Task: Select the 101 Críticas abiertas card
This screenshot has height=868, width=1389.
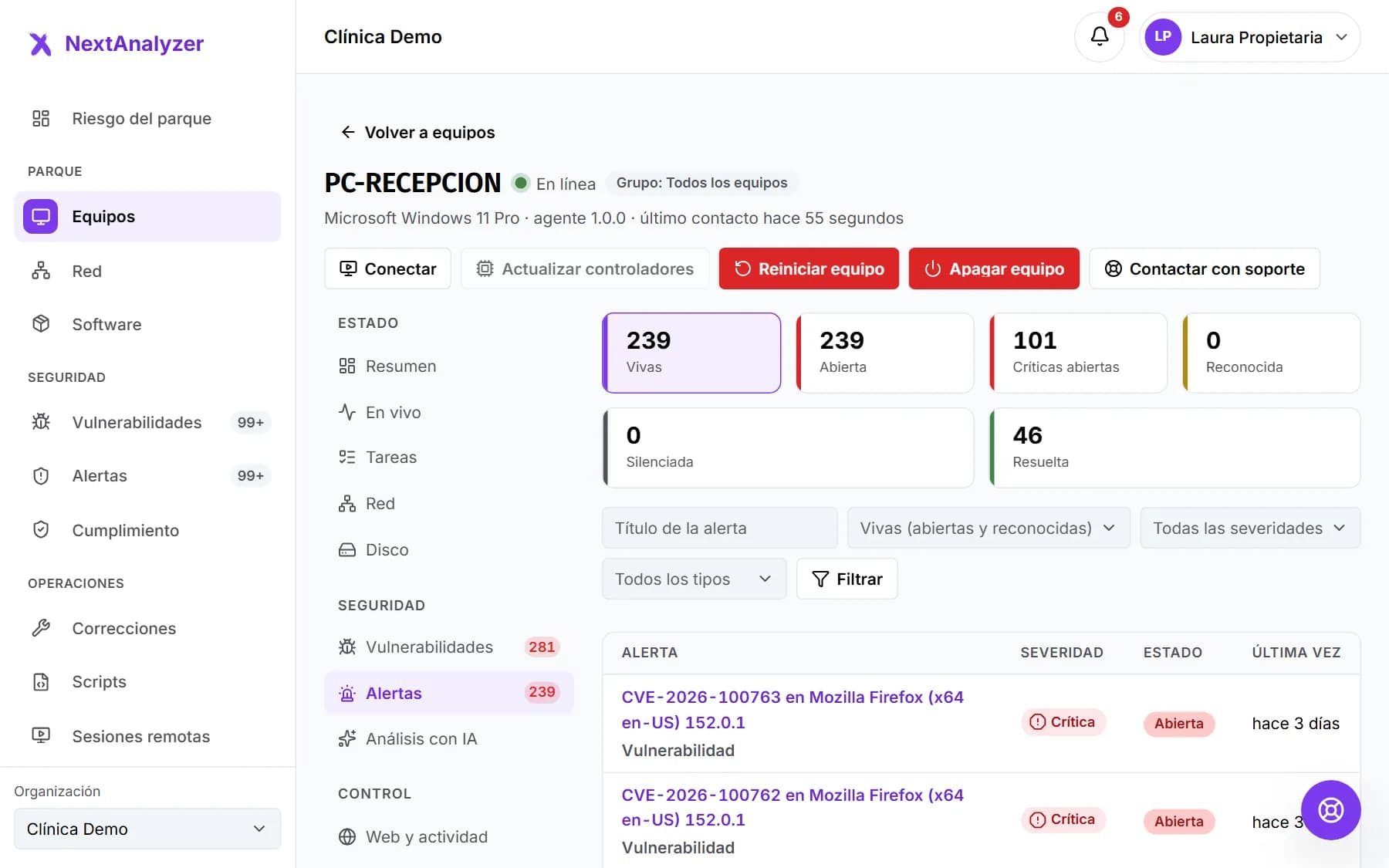Action: (x=1078, y=353)
